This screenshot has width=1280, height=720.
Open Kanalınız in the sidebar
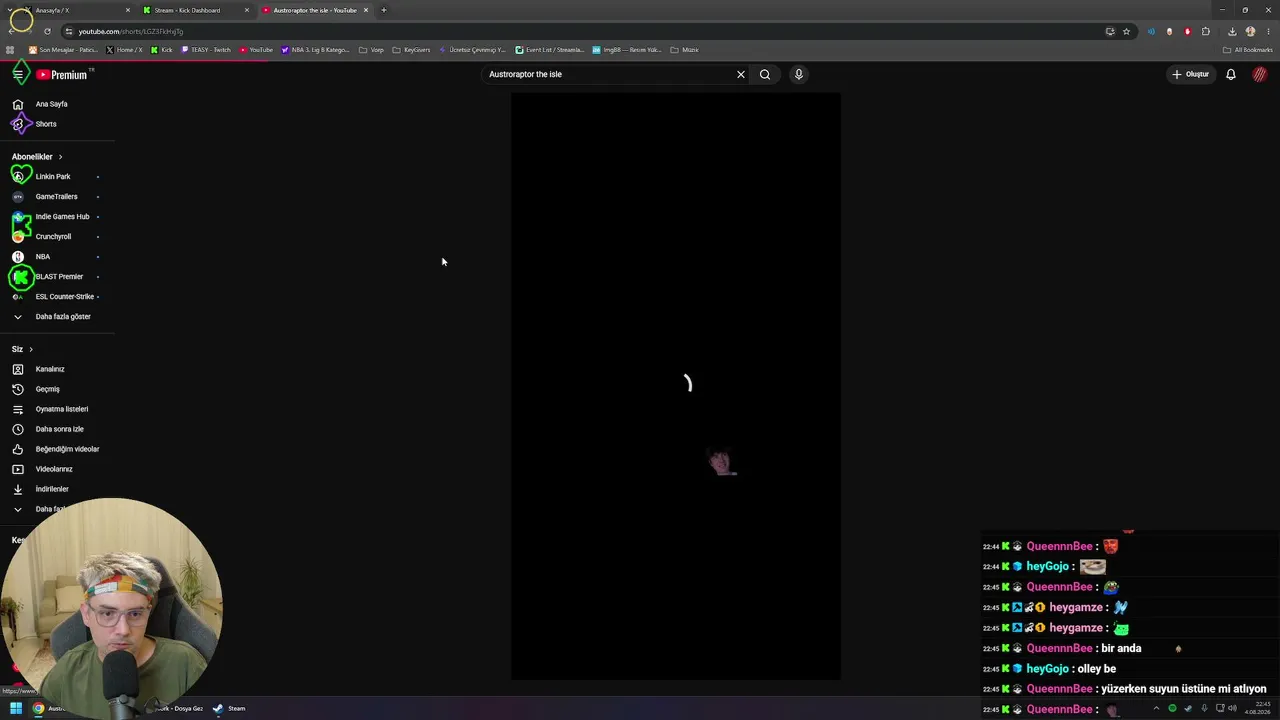50,369
